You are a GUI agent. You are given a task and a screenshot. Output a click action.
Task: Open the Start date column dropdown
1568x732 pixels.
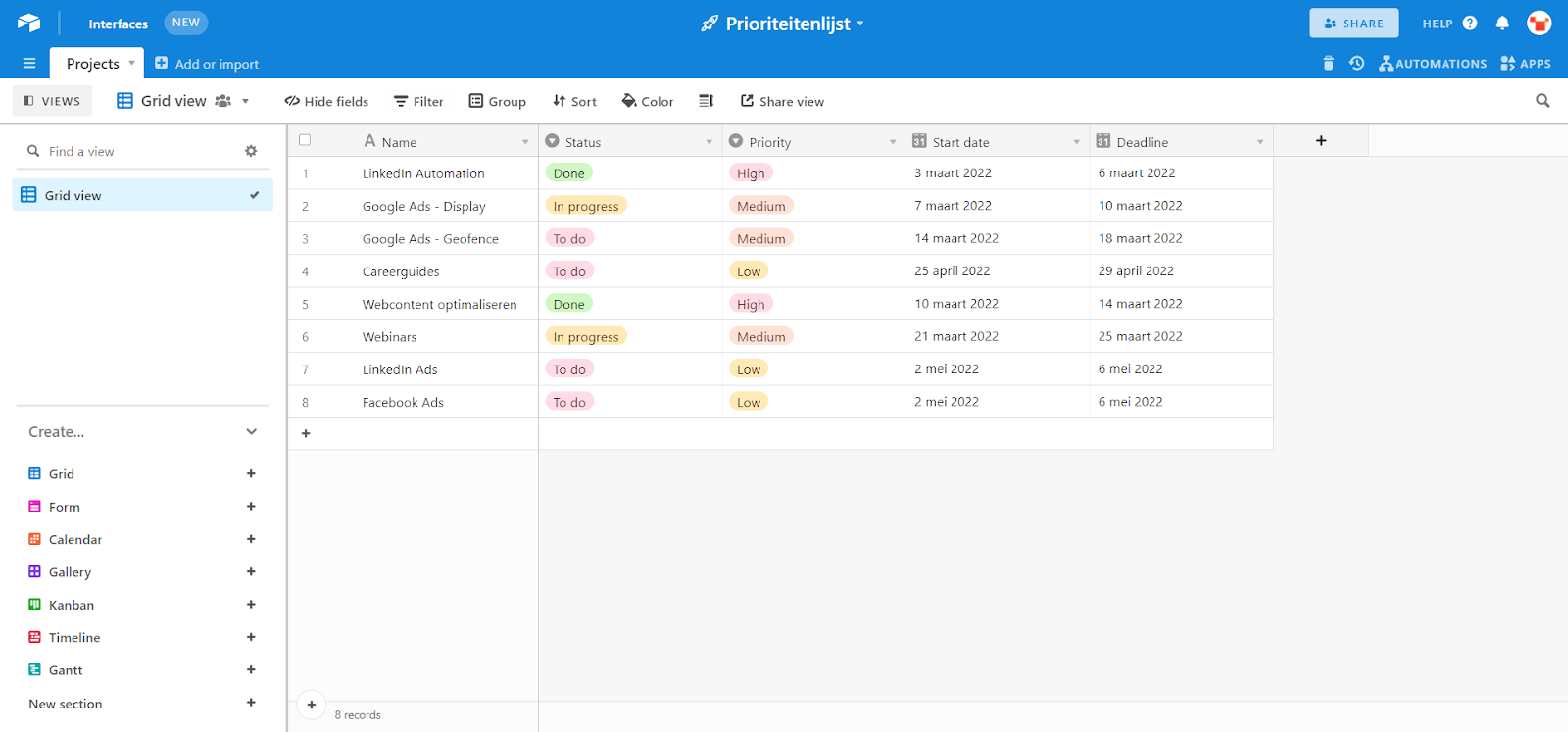[x=1076, y=142]
